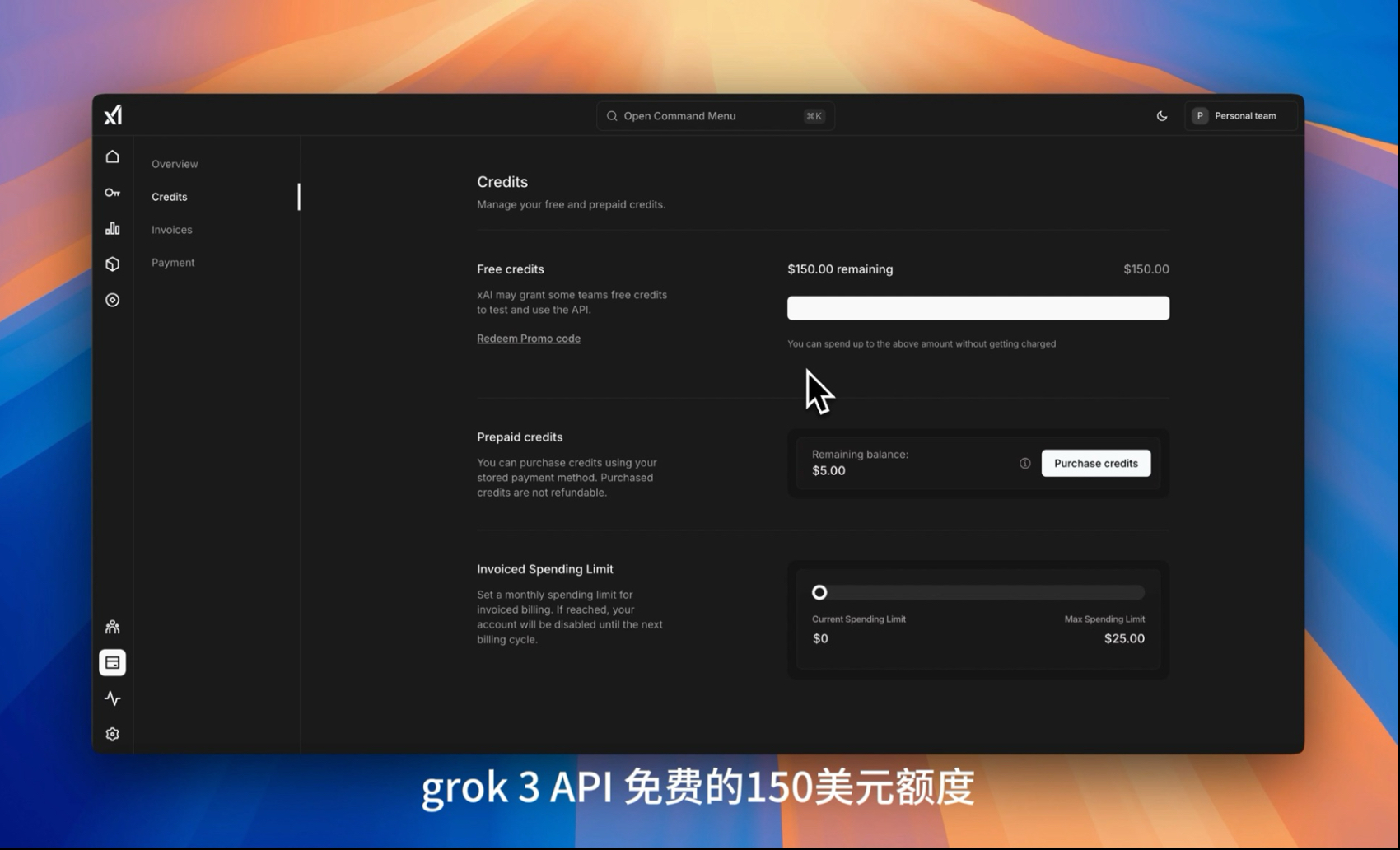Viewport: 1400px width, 850px height.
Task: Select the API keys icon in sidebar
Action: point(113,192)
